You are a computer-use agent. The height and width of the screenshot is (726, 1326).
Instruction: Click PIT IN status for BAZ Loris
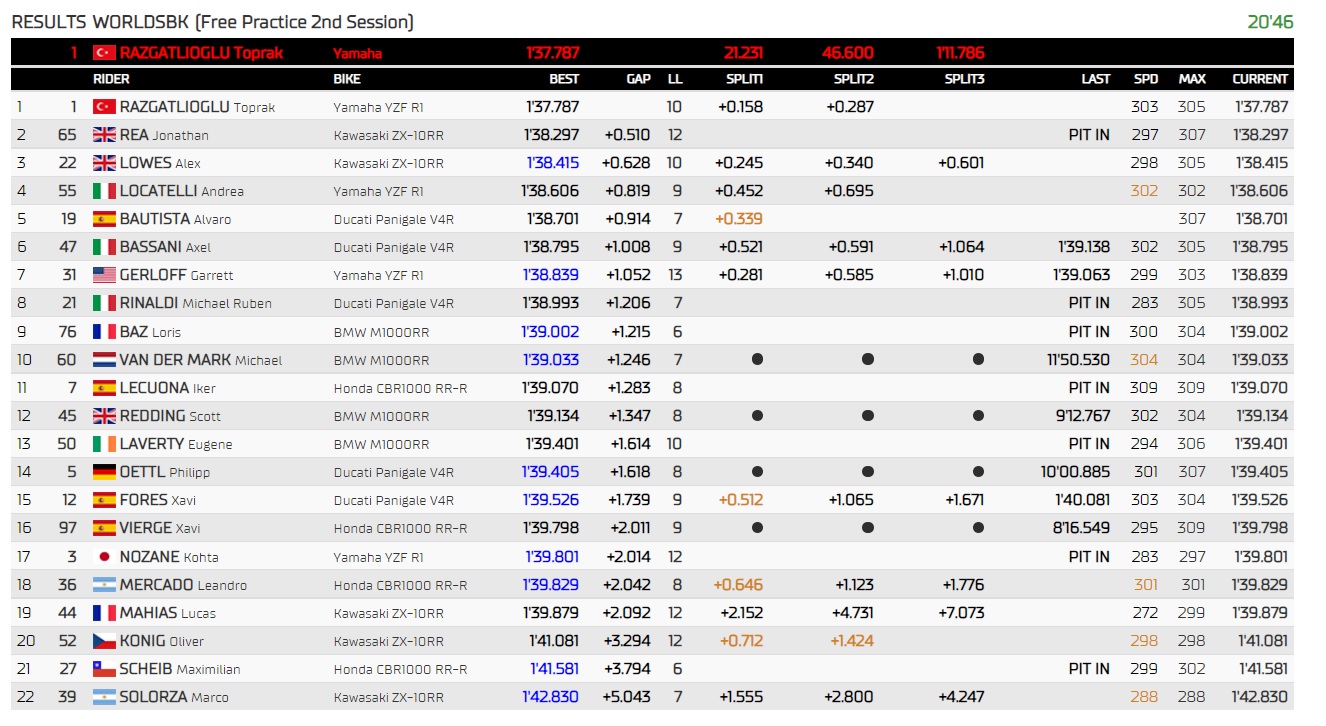click(x=1089, y=332)
